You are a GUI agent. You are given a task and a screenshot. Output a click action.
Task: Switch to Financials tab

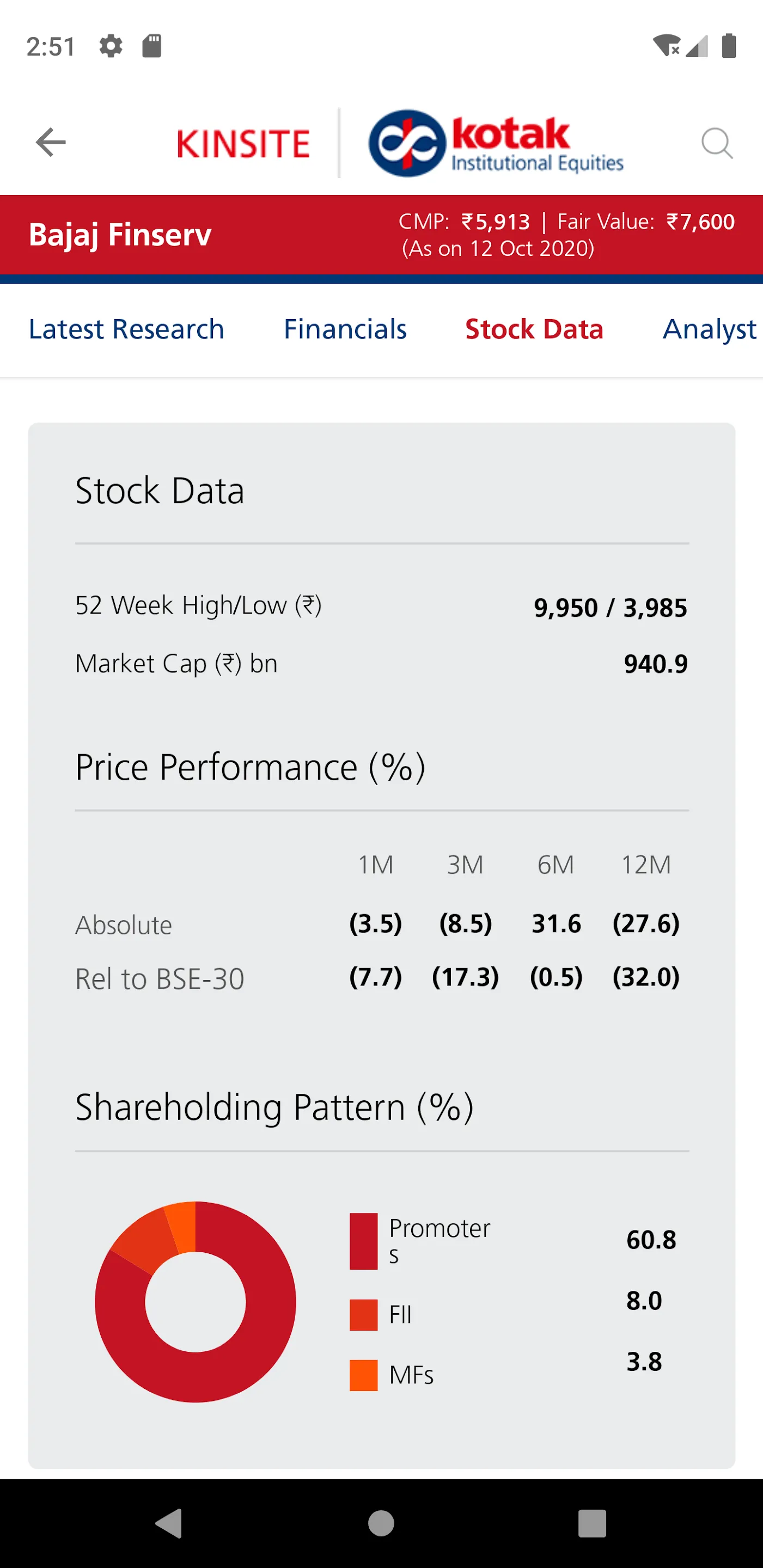pyautogui.click(x=345, y=329)
